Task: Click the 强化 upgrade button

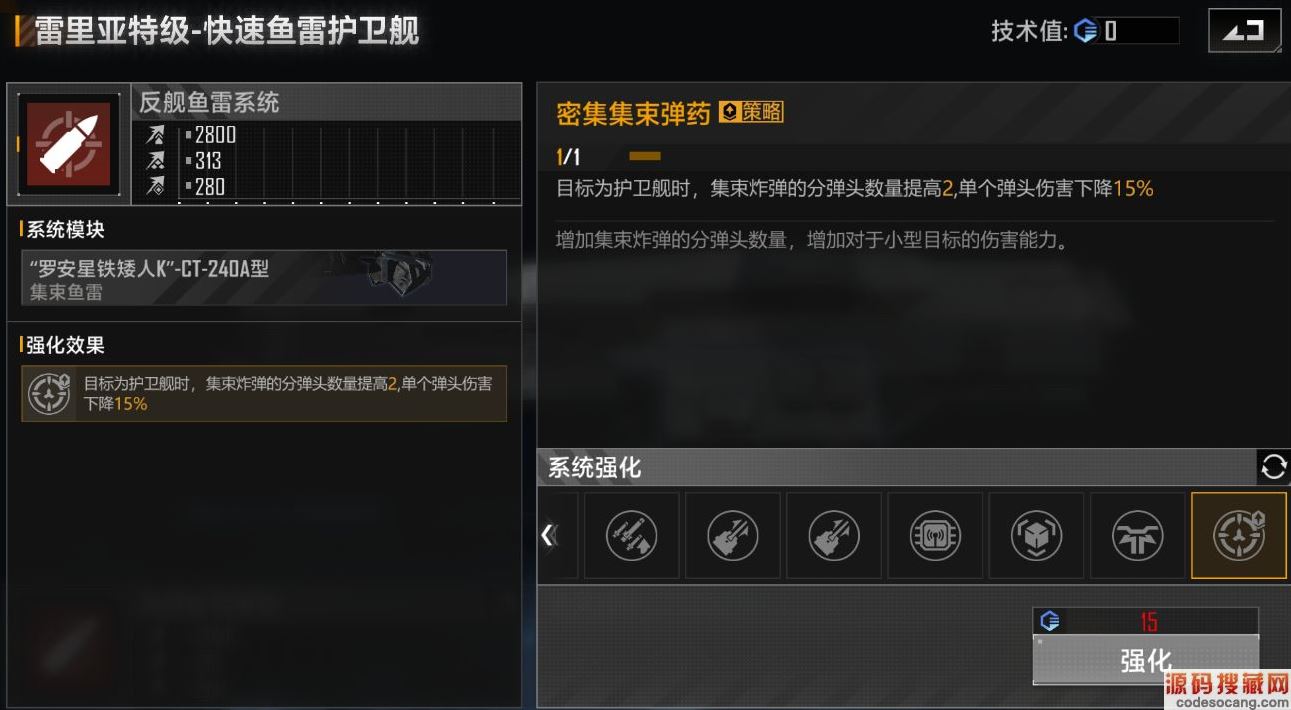Action: (x=1145, y=660)
